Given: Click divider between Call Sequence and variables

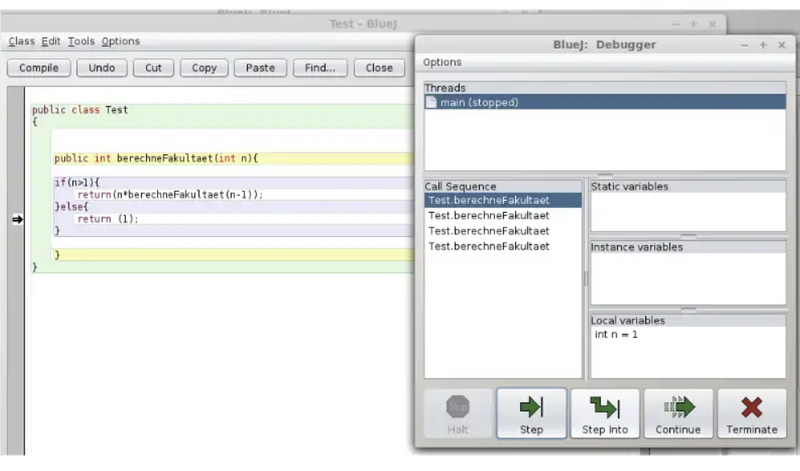Looking at the screenshot, I should [586, 278].
